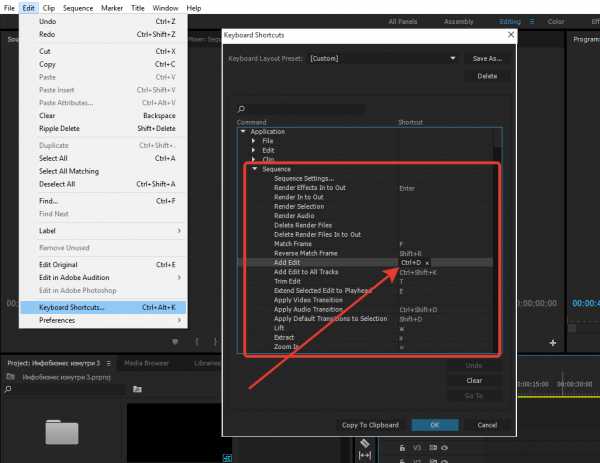Open the Keyboard Layout Preset dropdown
The width and height of the screenshot is (600, 463).
coord(383,59)
